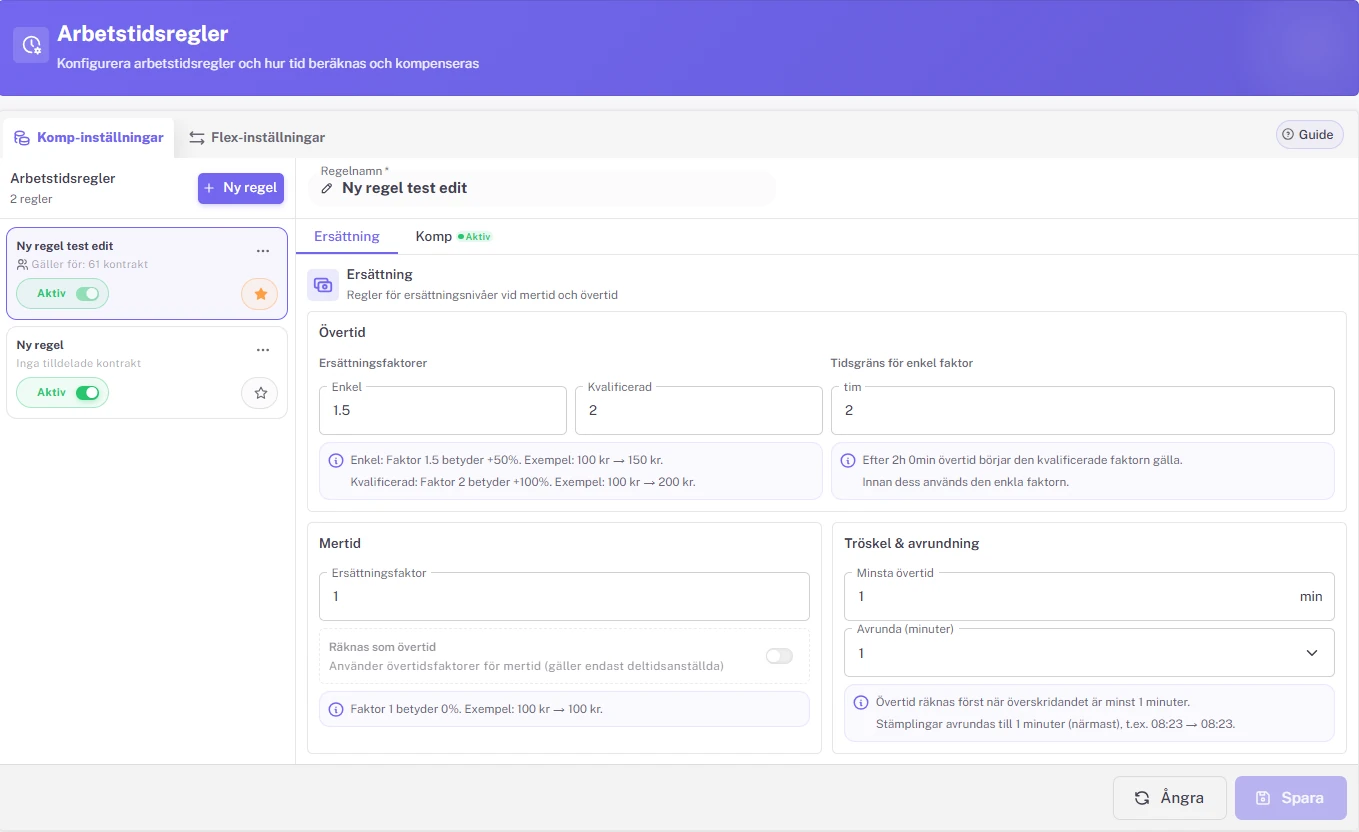Click the people icon next to Gäller för: 61 kontrakt
Viewport: 1359px width, 832px height.
23,265
